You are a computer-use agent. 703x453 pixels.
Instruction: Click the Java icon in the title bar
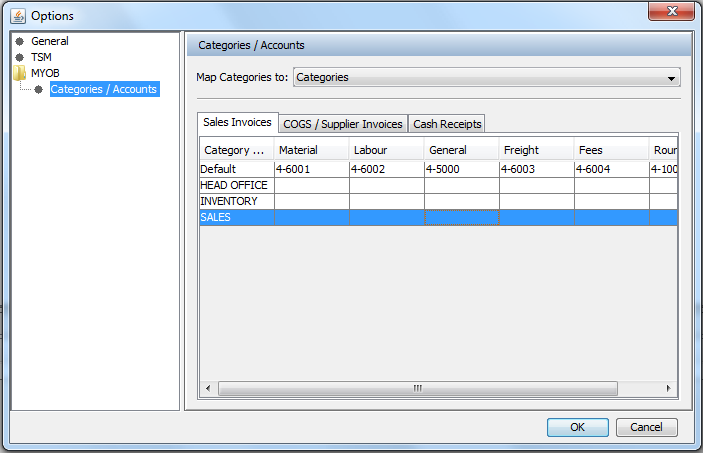point(17,15)
